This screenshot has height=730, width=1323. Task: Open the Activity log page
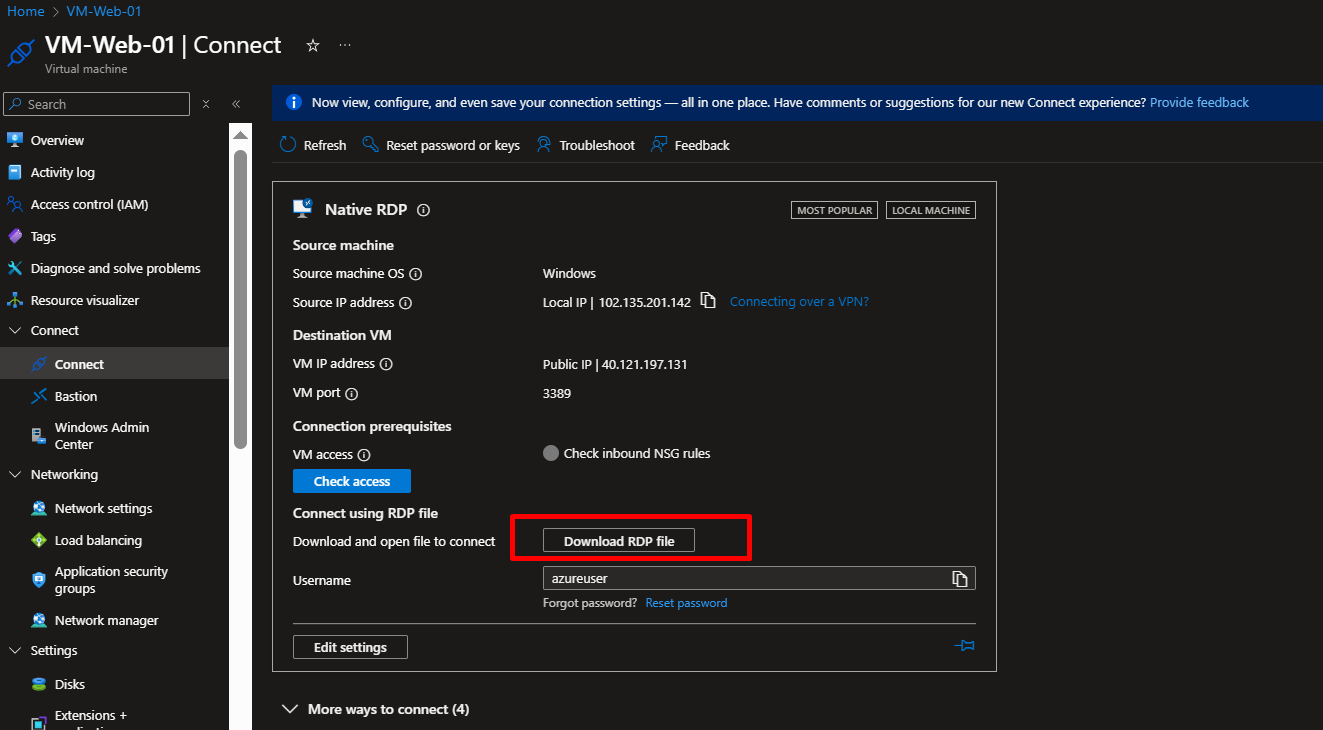tap(62, 173)
